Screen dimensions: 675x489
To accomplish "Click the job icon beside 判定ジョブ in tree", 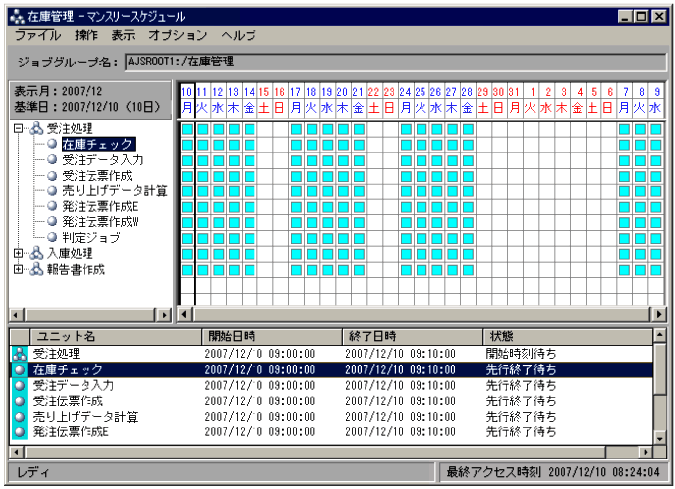I will click(x=52, y=237).
